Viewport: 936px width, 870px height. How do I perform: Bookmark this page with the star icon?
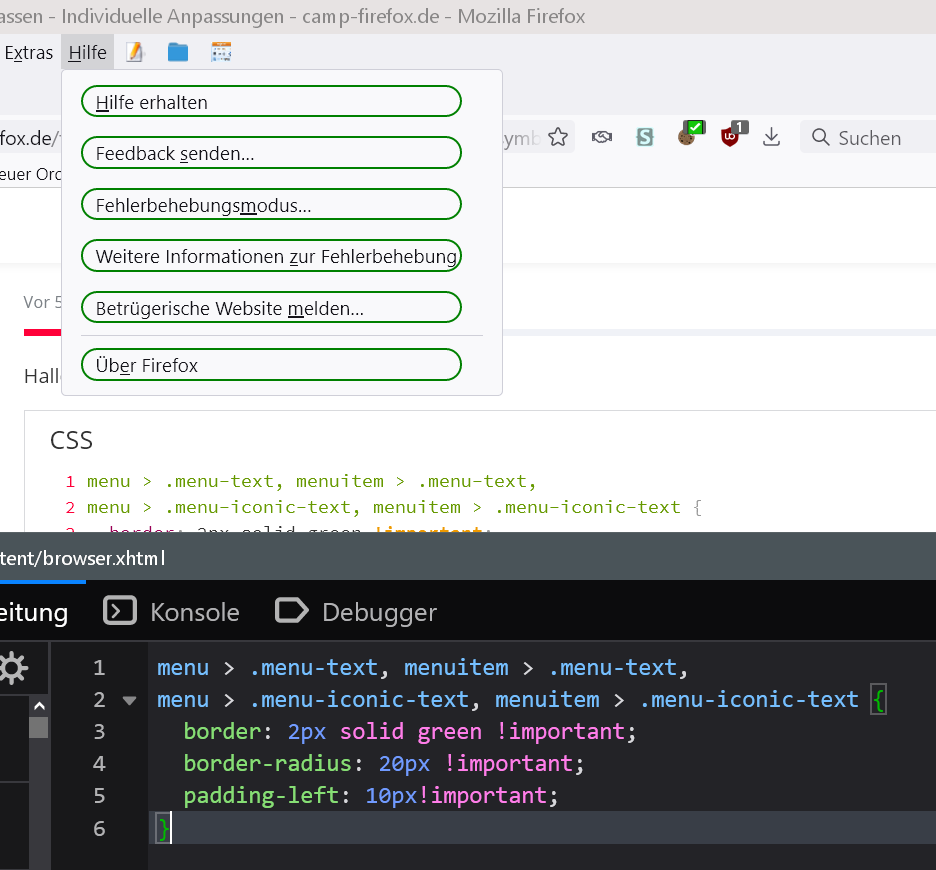click(558, 137)
